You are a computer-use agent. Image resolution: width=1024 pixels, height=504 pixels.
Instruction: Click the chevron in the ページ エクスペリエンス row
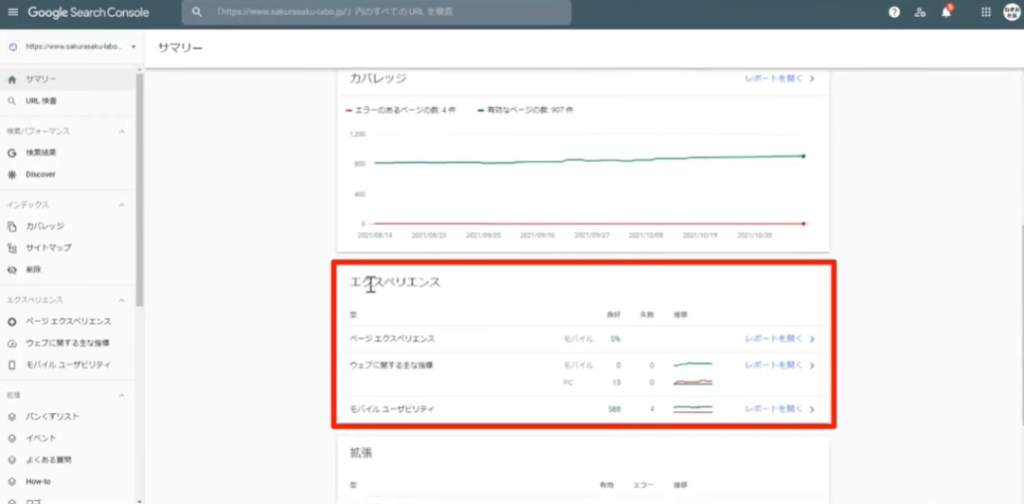pyautogui.click(x=812, y=339)
